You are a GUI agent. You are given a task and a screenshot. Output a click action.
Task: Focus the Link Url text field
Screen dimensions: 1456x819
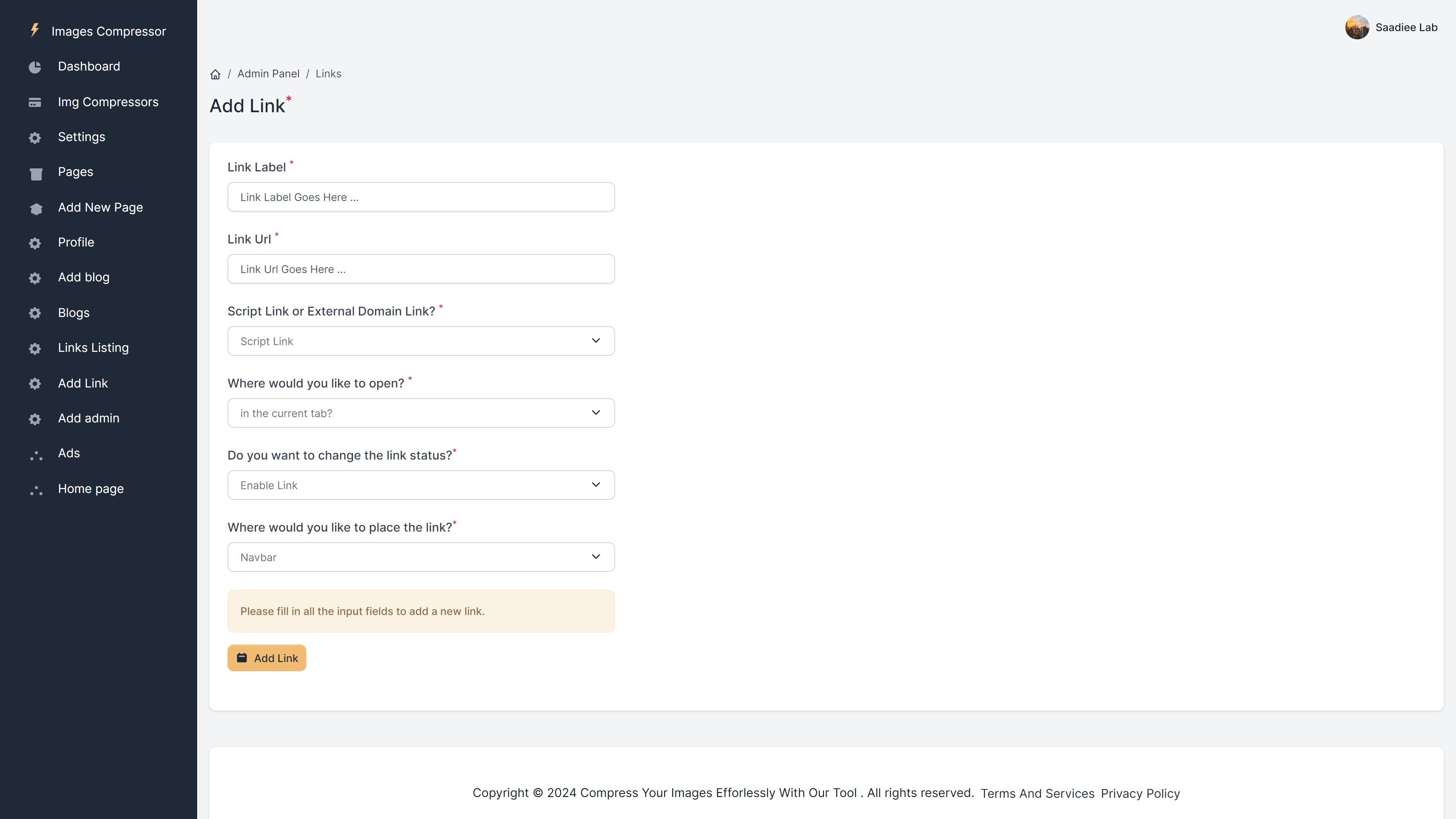(420, 269)
